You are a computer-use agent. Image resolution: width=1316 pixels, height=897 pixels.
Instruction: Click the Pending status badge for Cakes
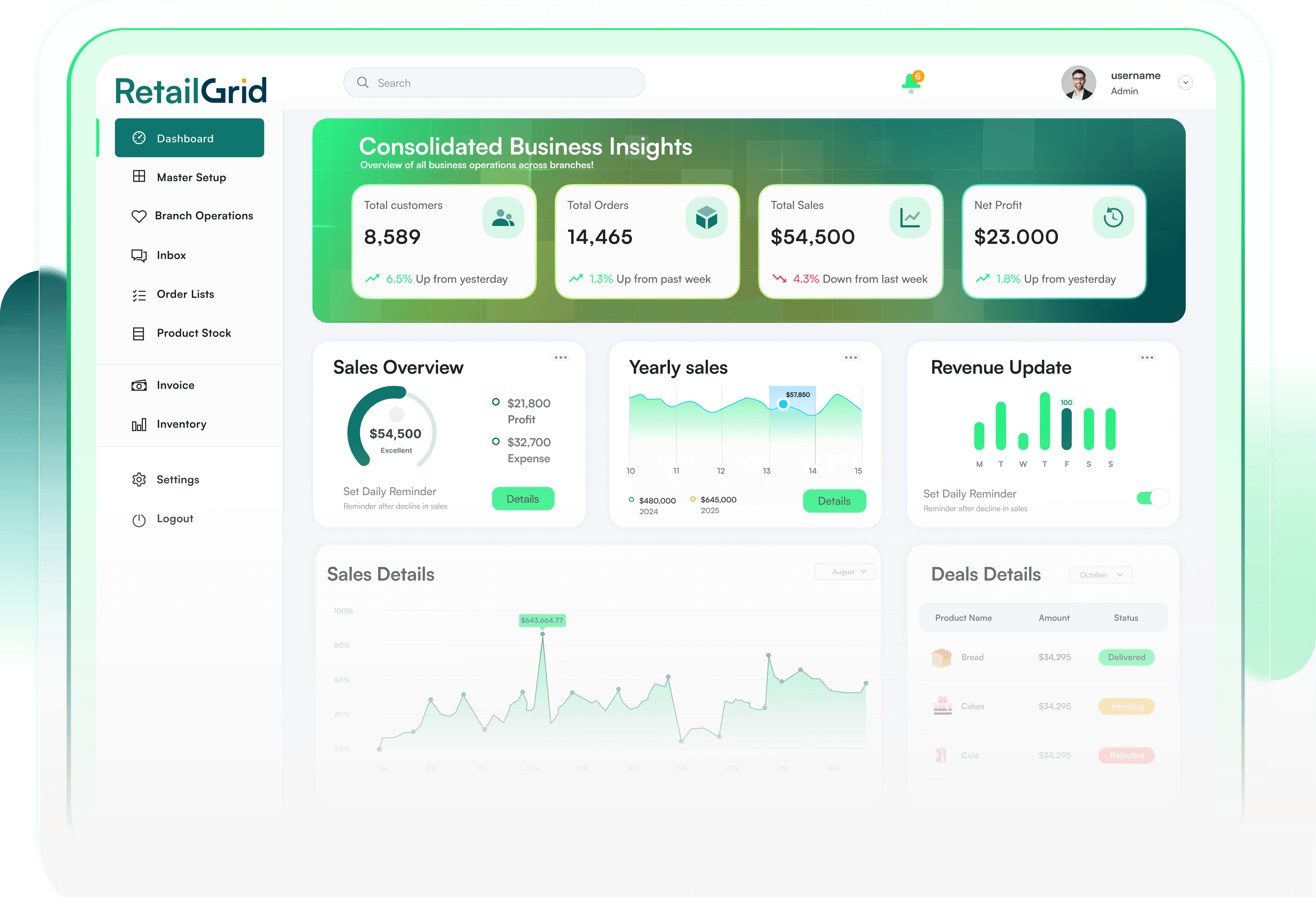coord(1126,706)
